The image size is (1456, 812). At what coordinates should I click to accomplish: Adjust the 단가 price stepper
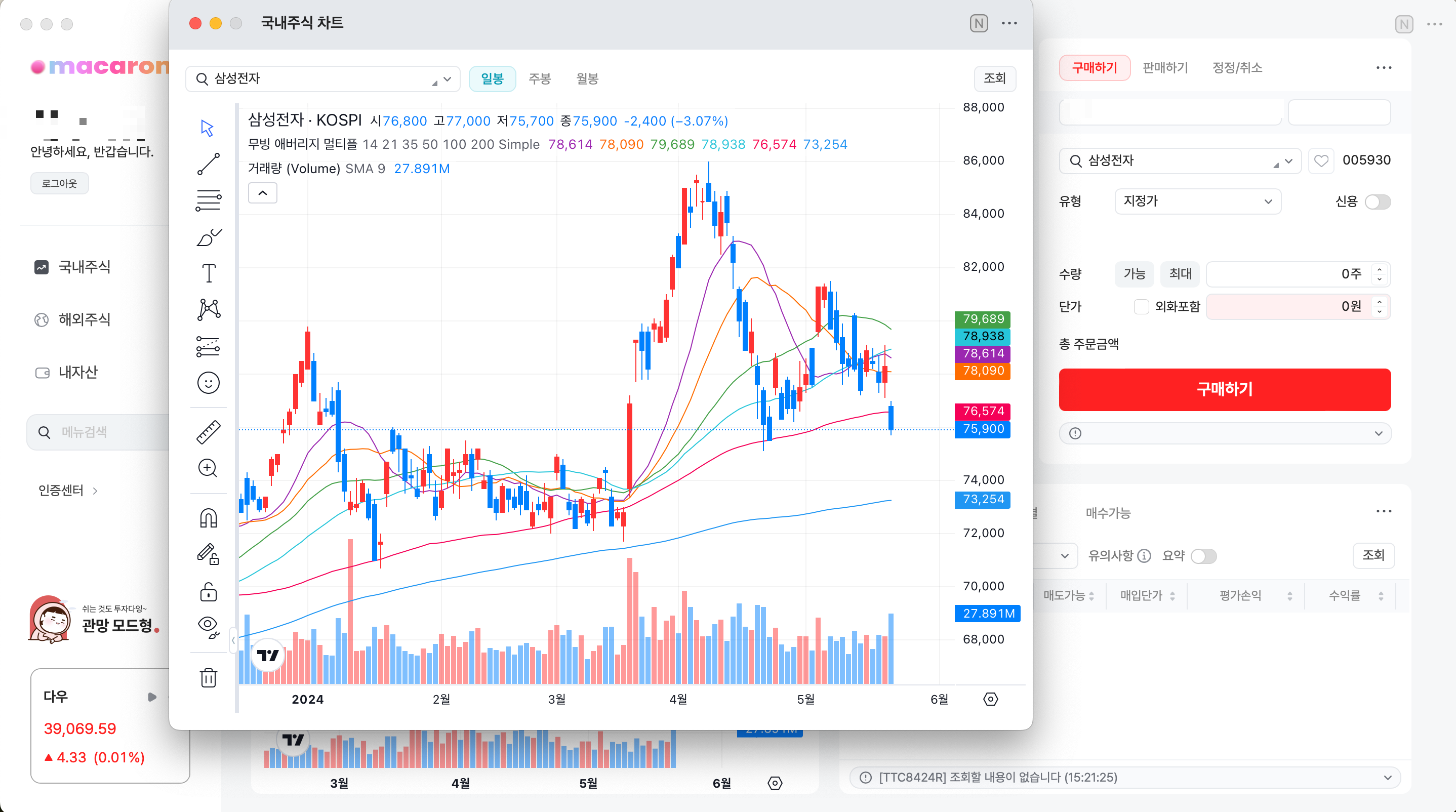(1380, 307)
